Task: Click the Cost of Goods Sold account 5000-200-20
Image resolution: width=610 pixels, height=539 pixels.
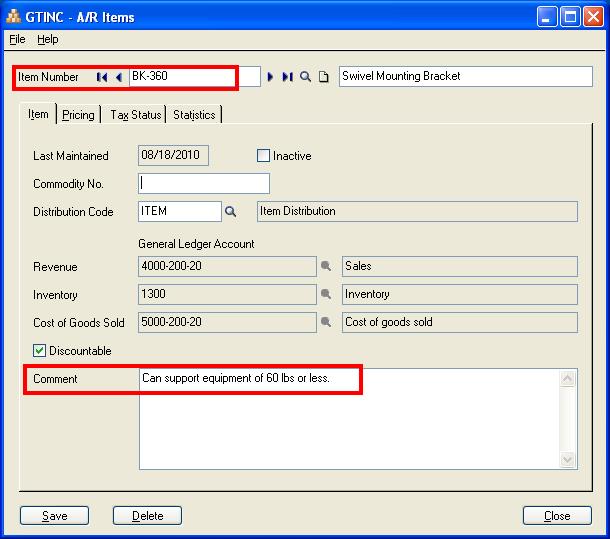Action: point(227,322)
